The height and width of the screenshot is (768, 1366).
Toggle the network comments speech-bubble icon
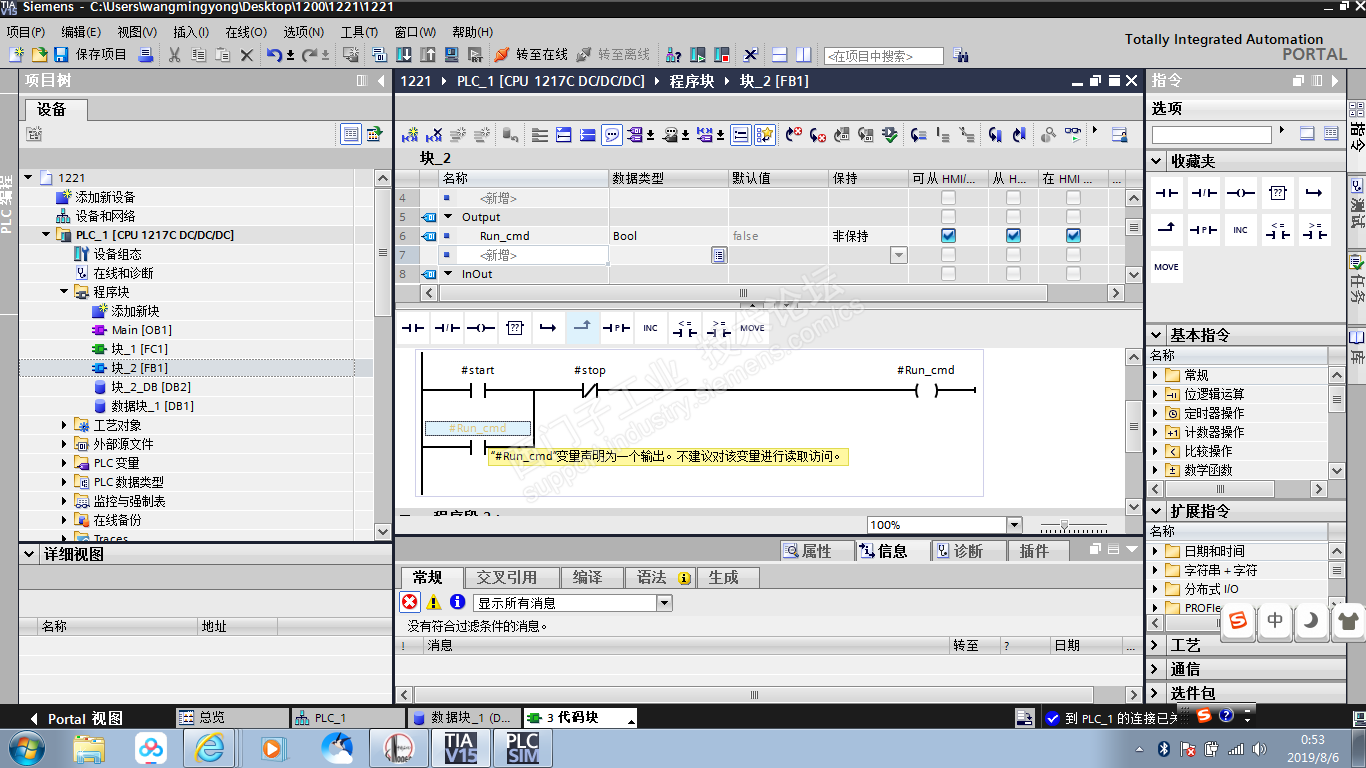pos(611,134)
